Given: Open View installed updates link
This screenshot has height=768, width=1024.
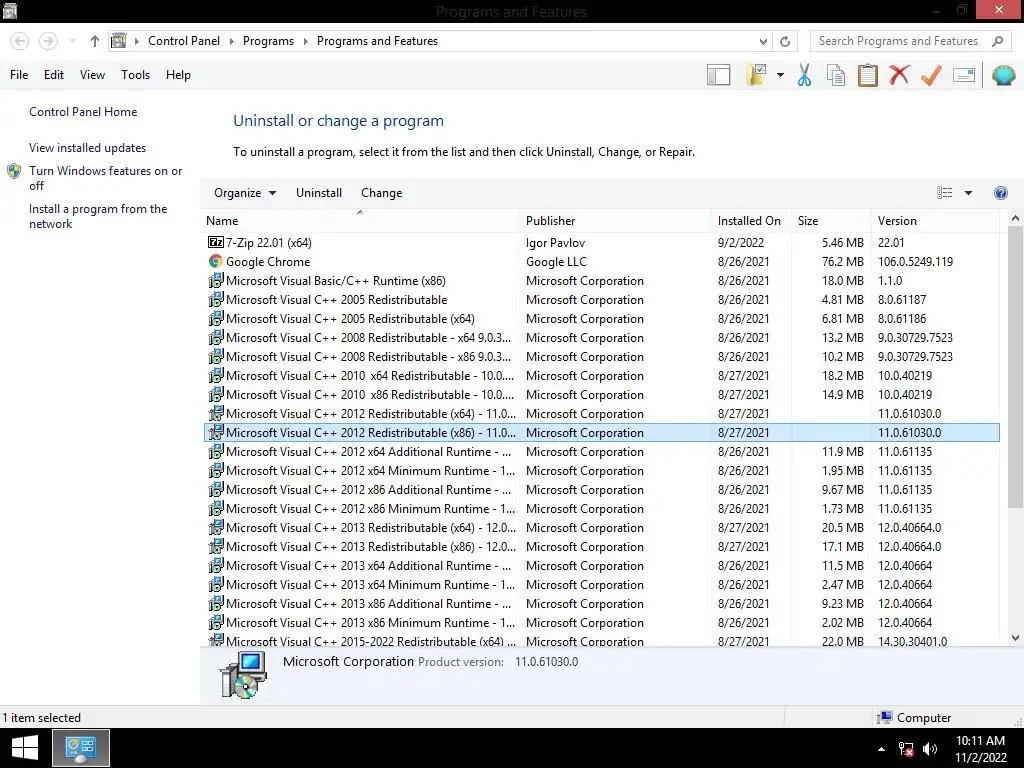Looking at the screenshot, I should tap(88, 148).
